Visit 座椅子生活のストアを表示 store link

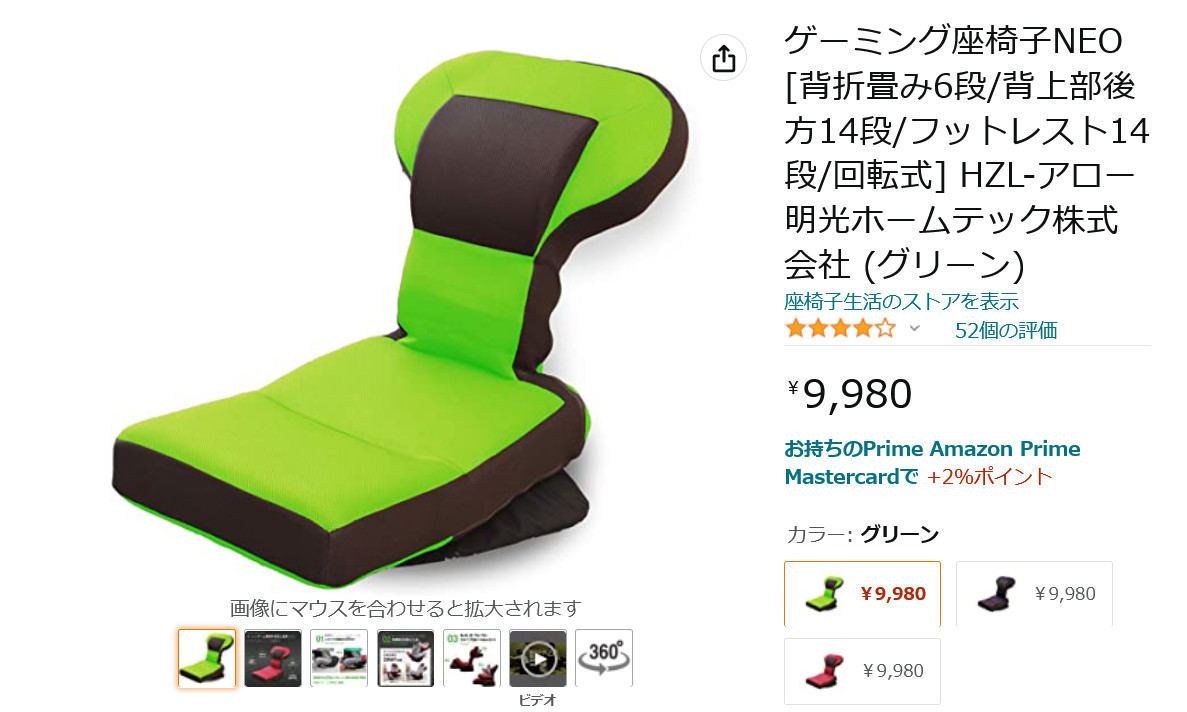[x=901, y=301]
